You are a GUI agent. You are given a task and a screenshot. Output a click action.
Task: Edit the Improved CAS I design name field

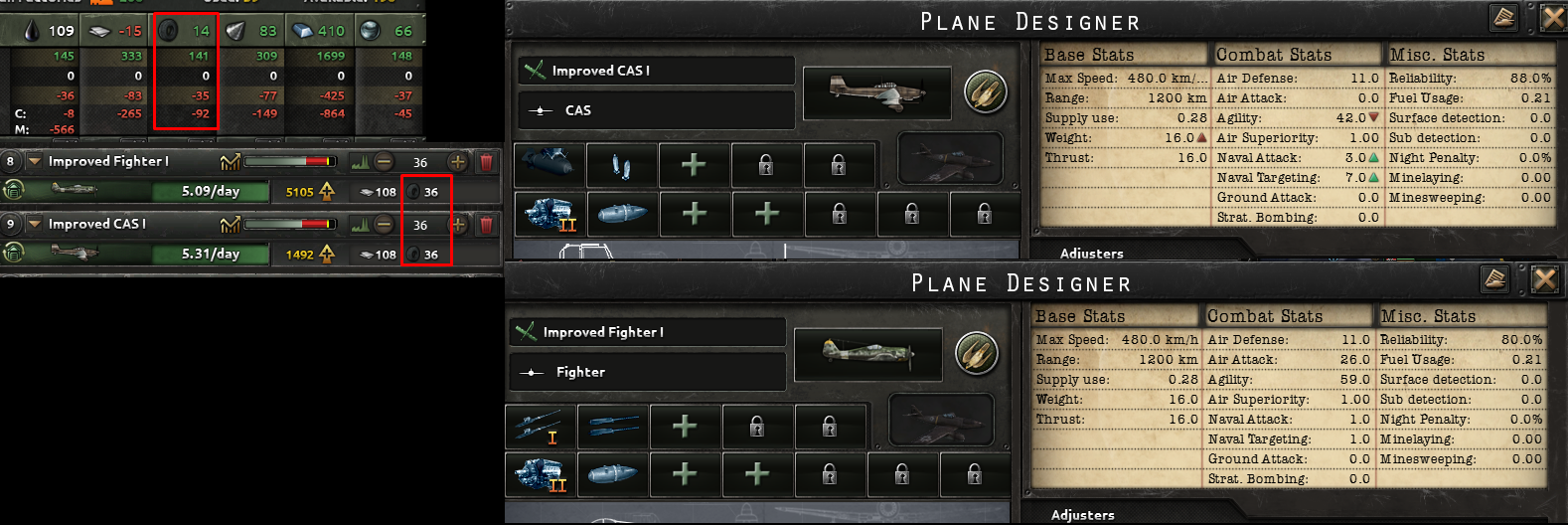[656, 71]
